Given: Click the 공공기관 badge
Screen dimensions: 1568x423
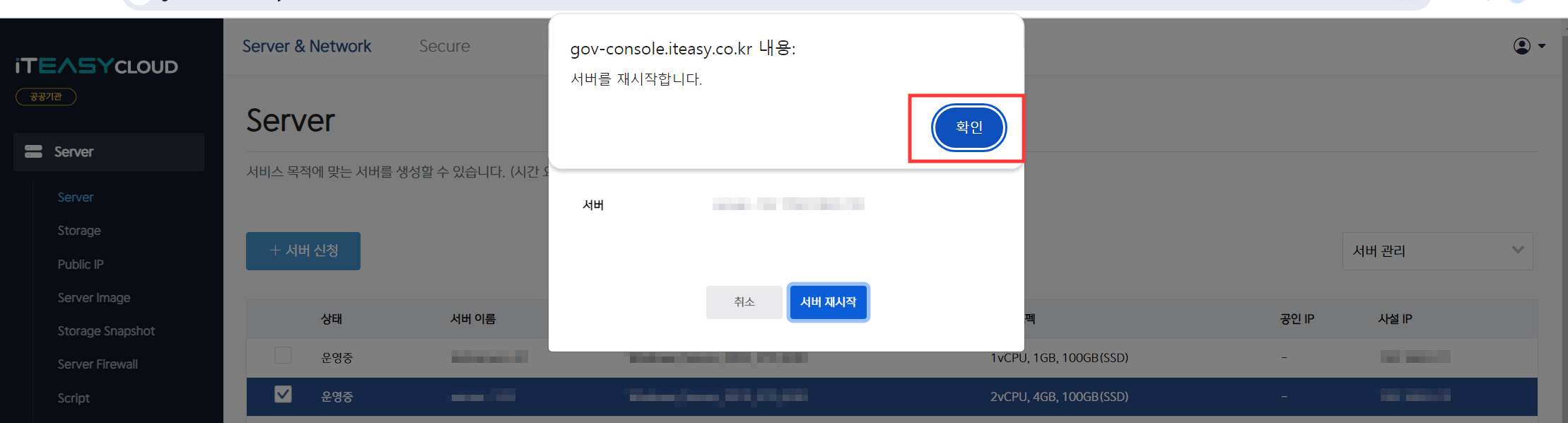Looking at the screenshot, I should pyautogui.click(x=46, y=96).
